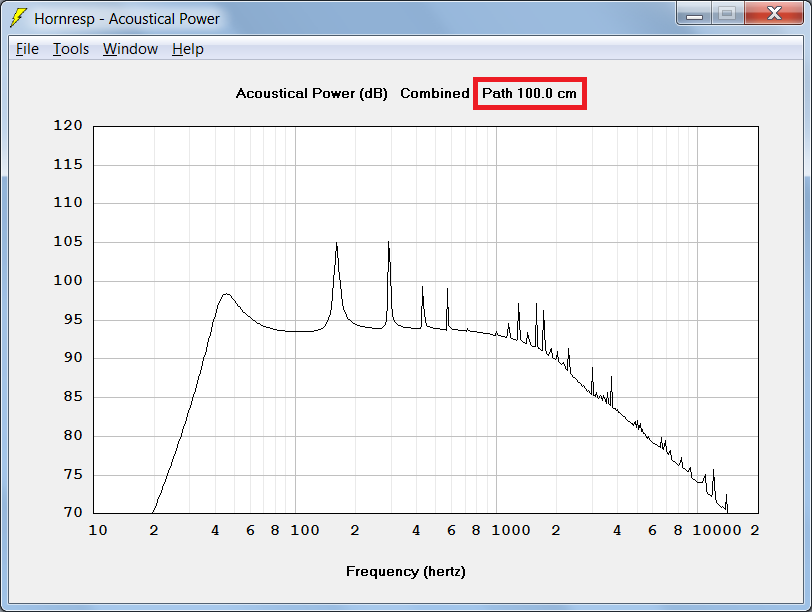This screenshot has width=812, height=612.
Task: Open the File menu
Action: [27, 49]
